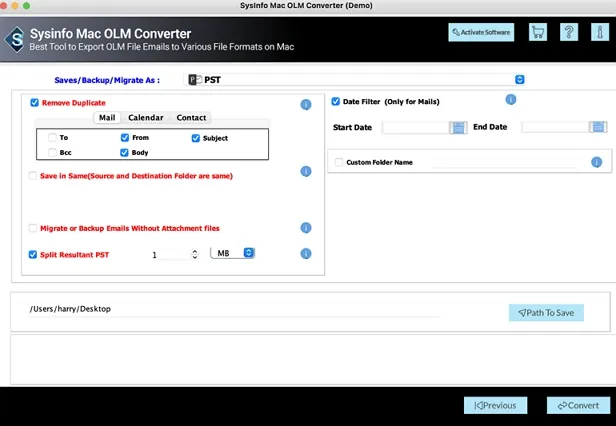This screenshot has width=616, height=426.
Task: Uncheck the Body field checkbox
Action: tap(124, 152)
